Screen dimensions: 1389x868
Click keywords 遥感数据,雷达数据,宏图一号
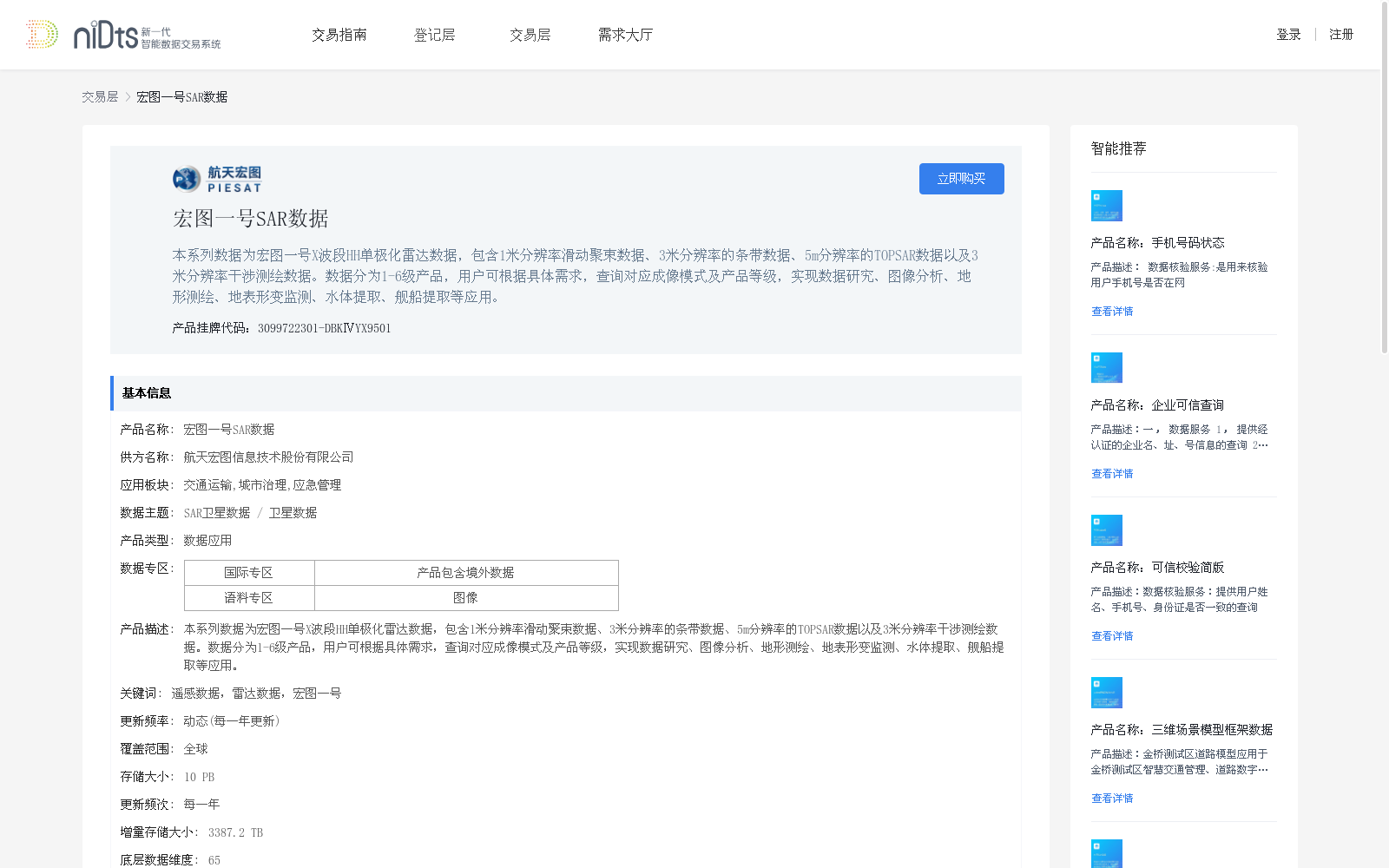tap(256, 694)
